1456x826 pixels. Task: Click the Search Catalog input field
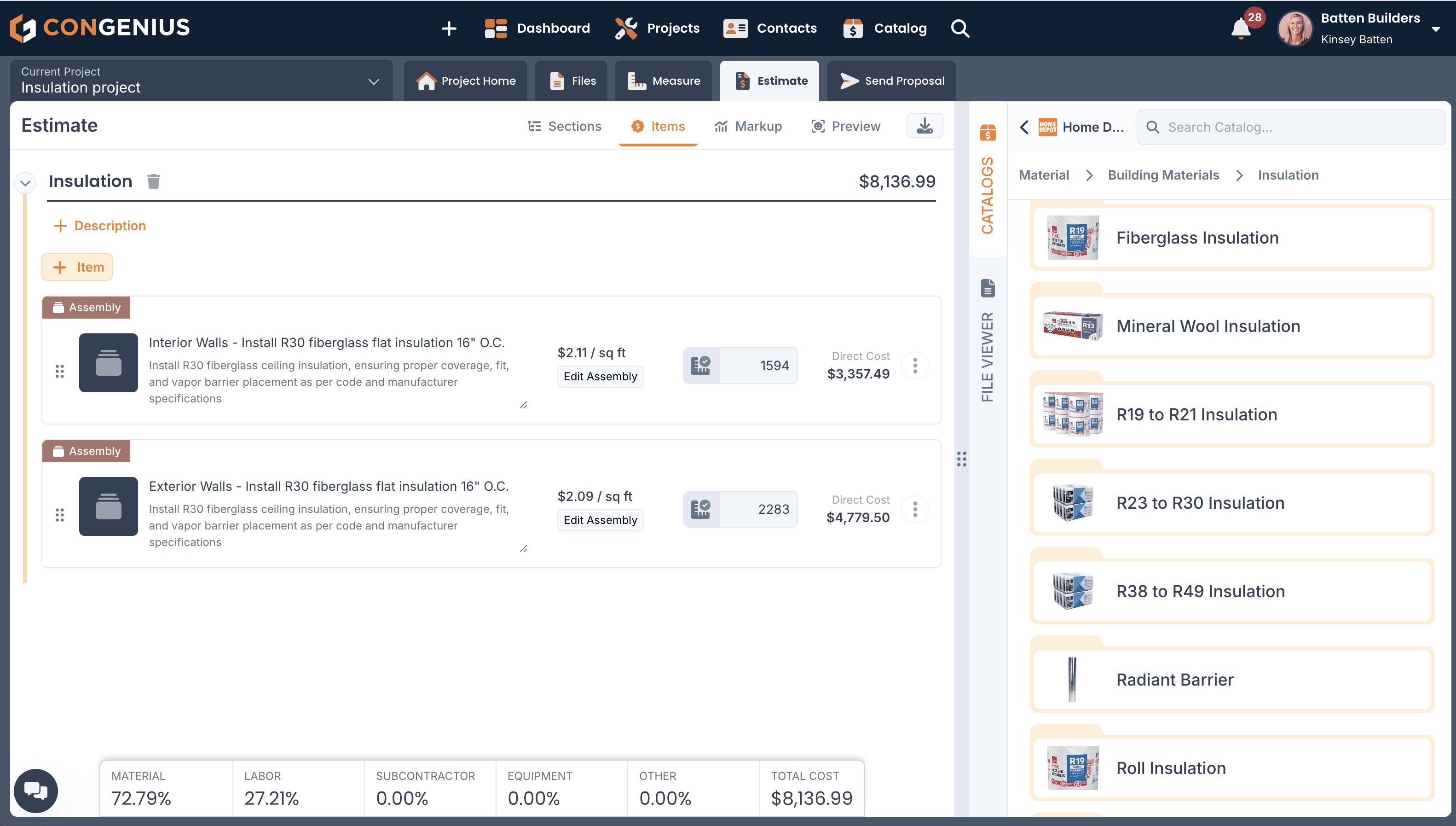[x=1290, y=127]
